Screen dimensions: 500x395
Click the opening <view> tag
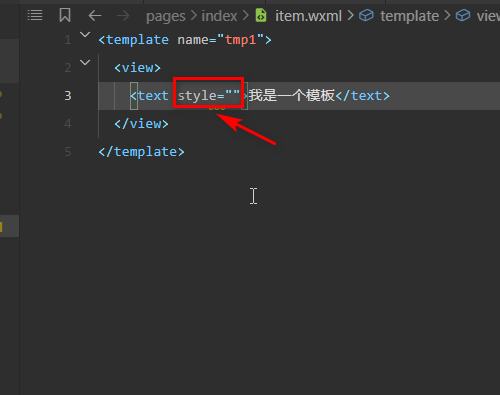pos(137,68)
